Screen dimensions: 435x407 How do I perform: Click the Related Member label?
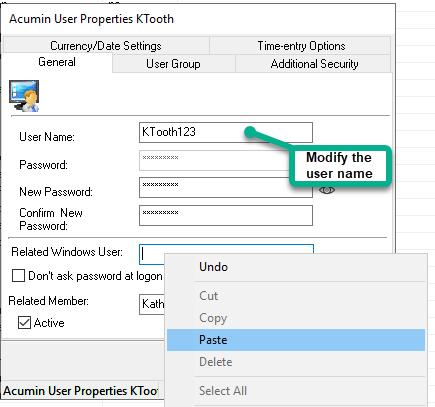coord(49,301)
